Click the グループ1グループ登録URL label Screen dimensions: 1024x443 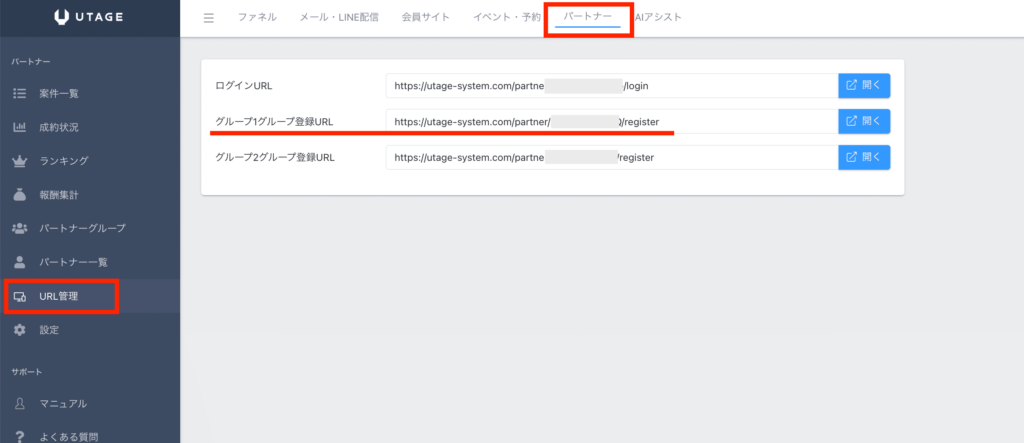pos(274,122)
